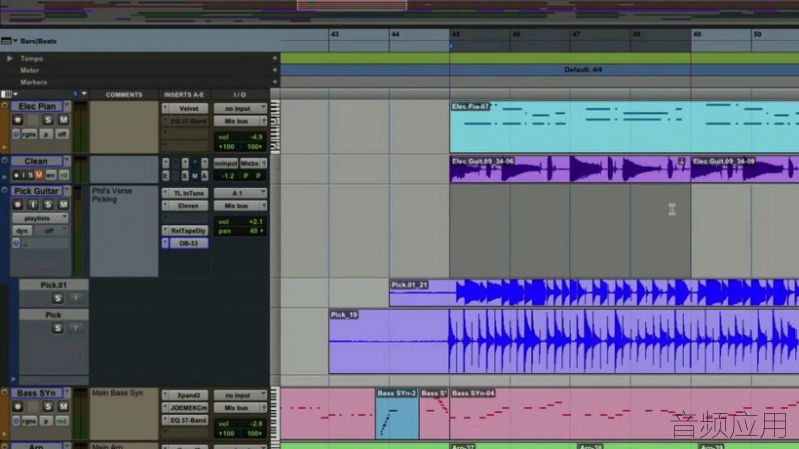Click the COMMENTS column header
Image resolution: width=799 pixels, height=449 pixels.
(124, 95)
